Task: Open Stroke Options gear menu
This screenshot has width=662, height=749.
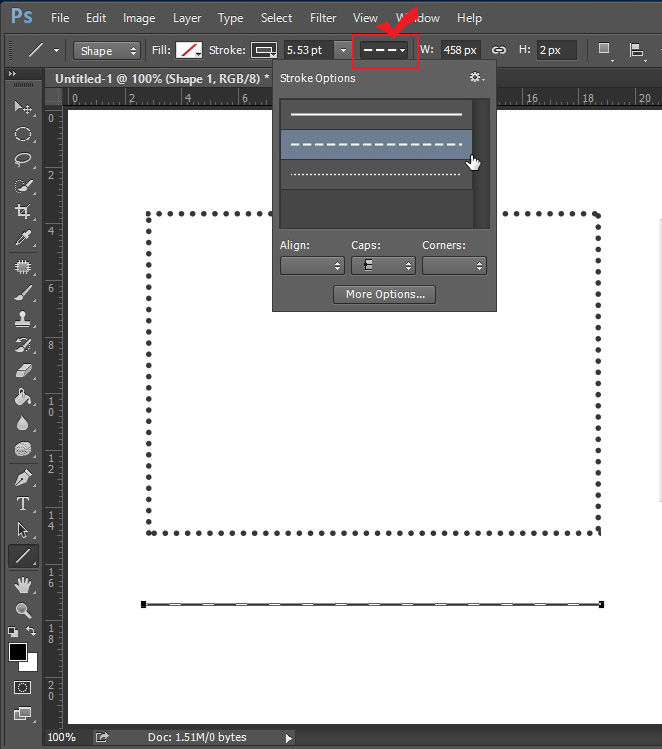Action: pos(477,77)
